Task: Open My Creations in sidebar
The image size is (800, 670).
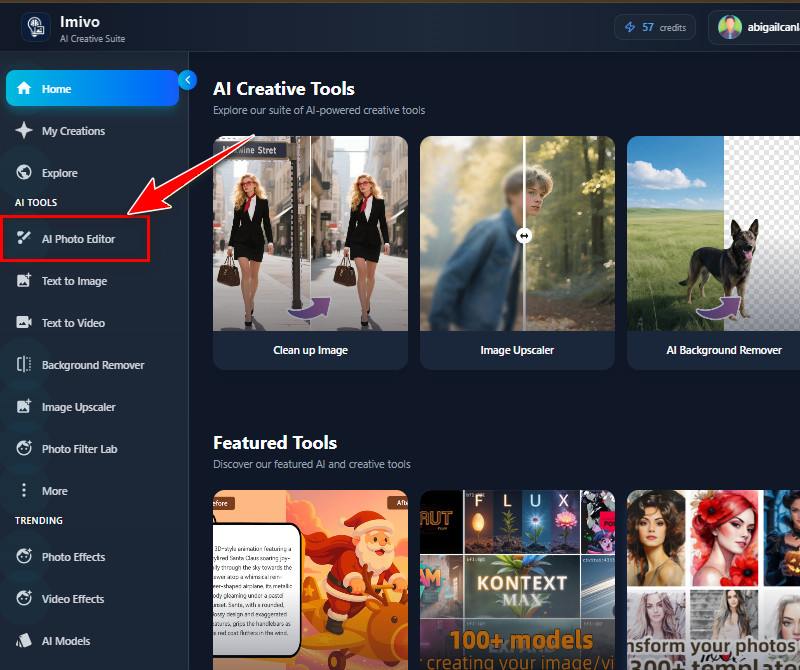Action: point(92,131)
